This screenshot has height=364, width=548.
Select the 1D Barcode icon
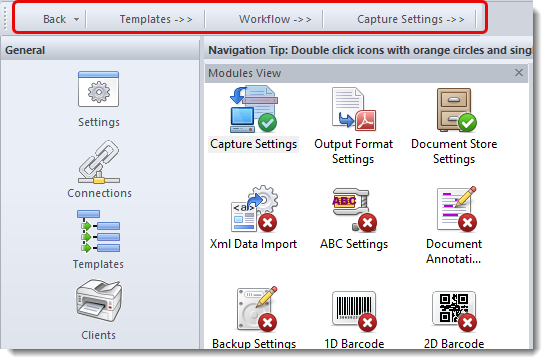coord(354,311)
